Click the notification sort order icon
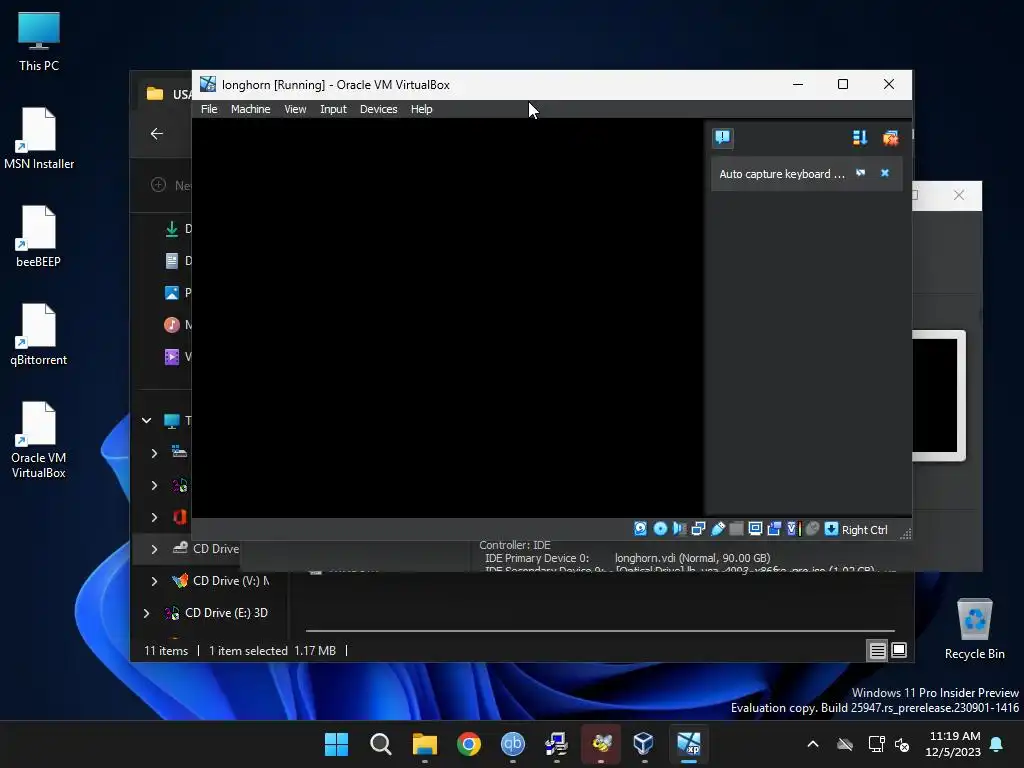Viewport: 1024px width, 768px height. pyautogui.click(x=859, y=138)
